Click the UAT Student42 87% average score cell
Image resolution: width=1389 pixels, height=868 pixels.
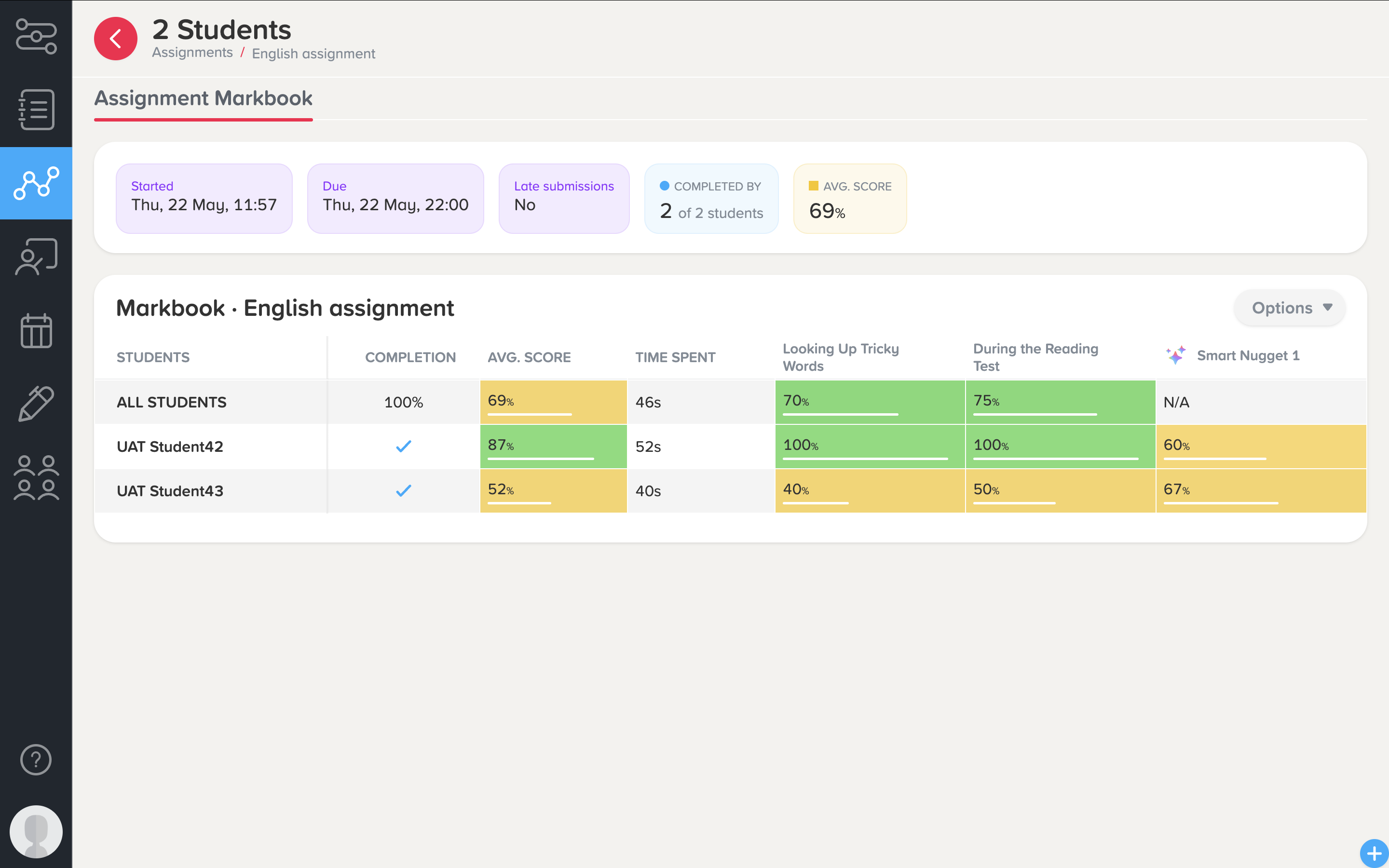pyautogui.click(x=553, y=446)
